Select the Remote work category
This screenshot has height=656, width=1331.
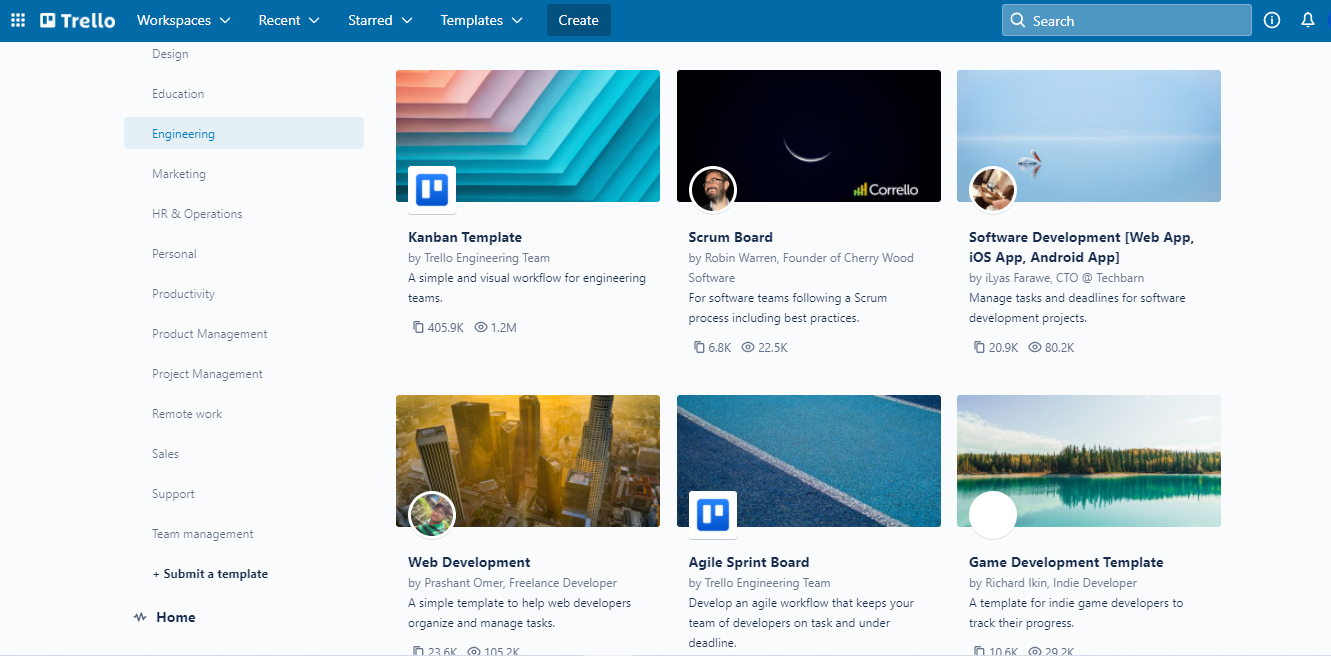tap(187, 414)
